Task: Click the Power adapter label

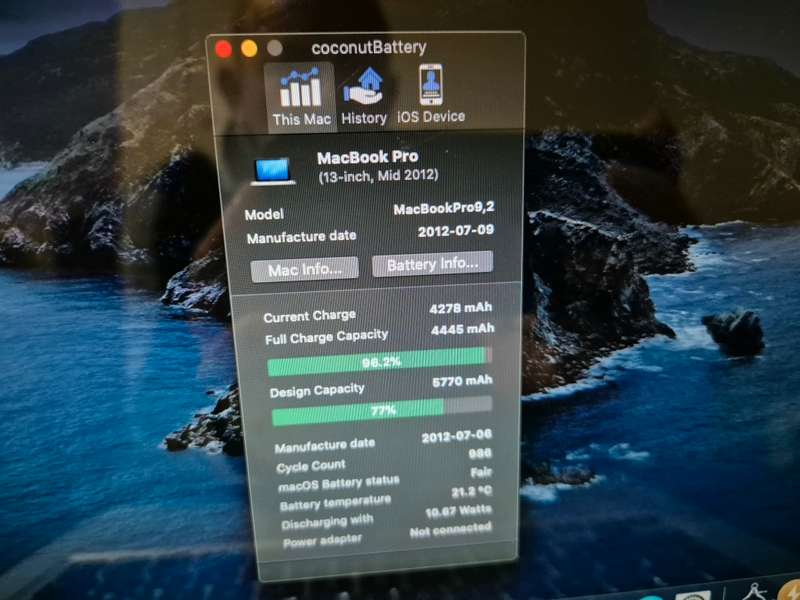Action: click(x=322, y=541)
